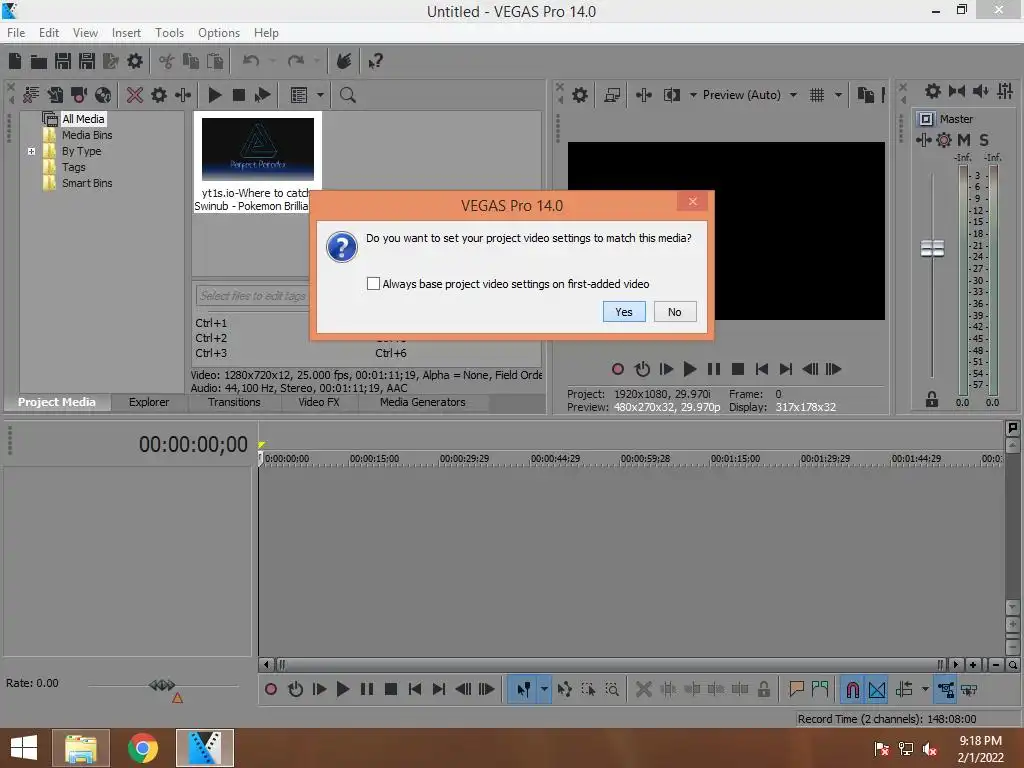Open Project Properties gear in main toolbar
Viewport: 1024px width, 768px height.
click(x=135, y=61)
